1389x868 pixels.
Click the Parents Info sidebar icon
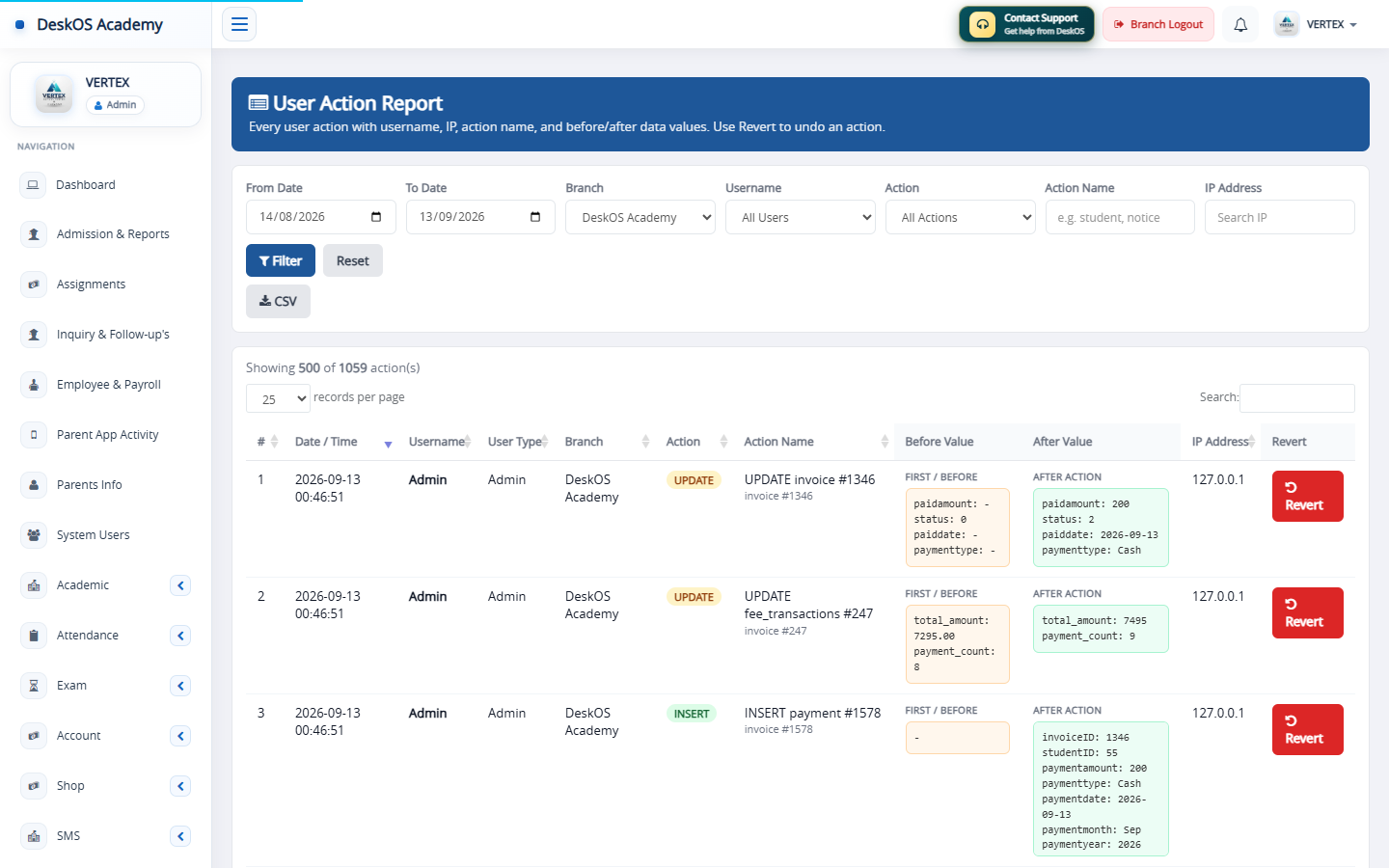[x=34, y=485]
